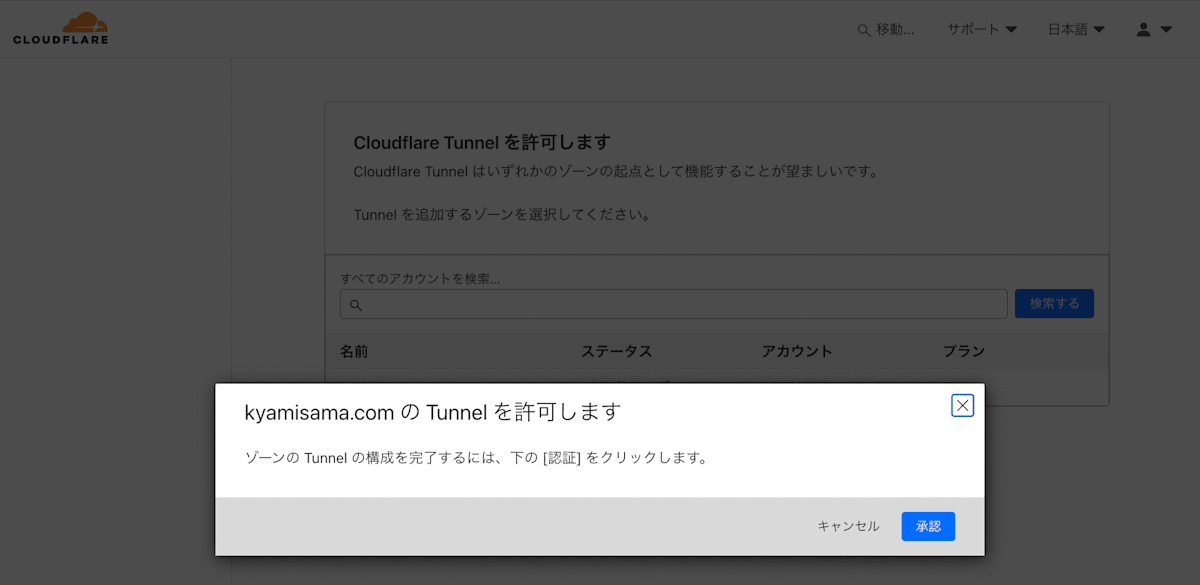Click the Cloudflare Tunnel を許可します heading
Viewport: 1200px width, 585px height.
point(482,142)
